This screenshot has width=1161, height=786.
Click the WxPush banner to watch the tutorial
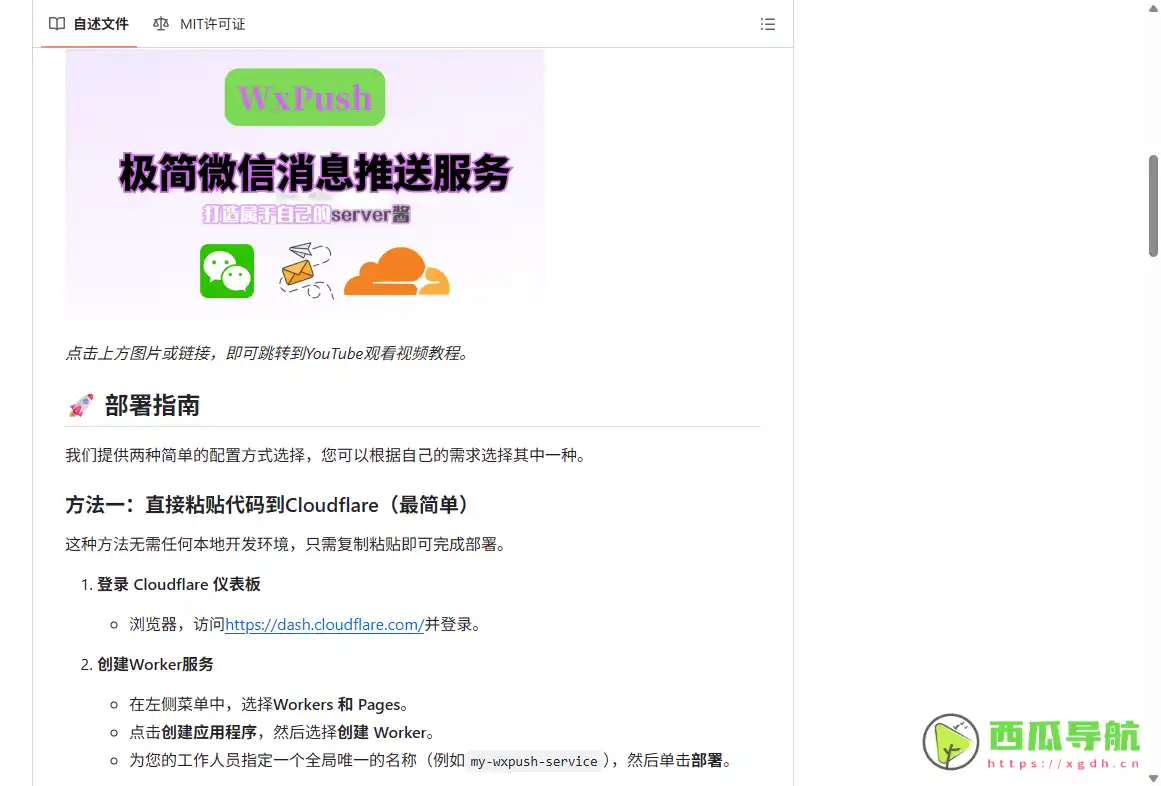305,183
